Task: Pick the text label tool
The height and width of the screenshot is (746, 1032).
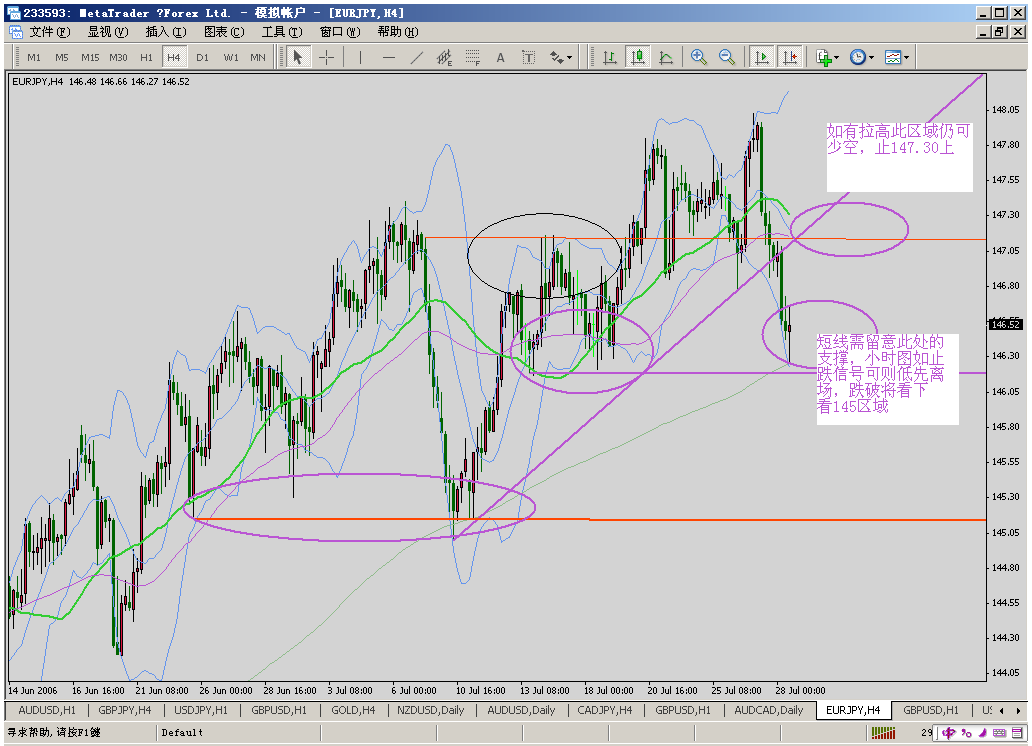Action: pos(528,58)
